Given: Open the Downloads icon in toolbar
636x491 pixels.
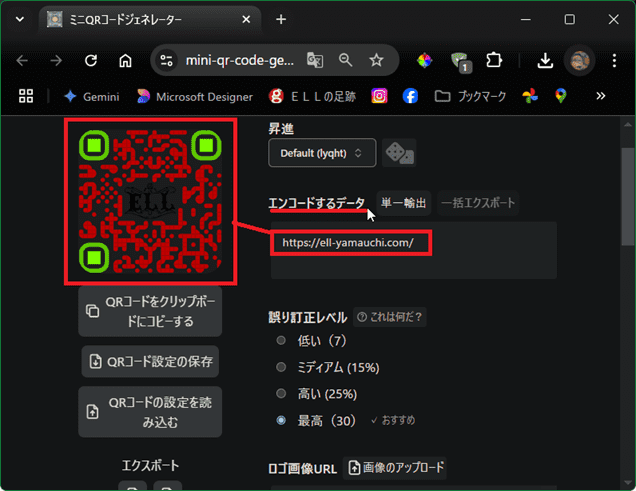Looking at the screenshot, I should click(545, 60).
